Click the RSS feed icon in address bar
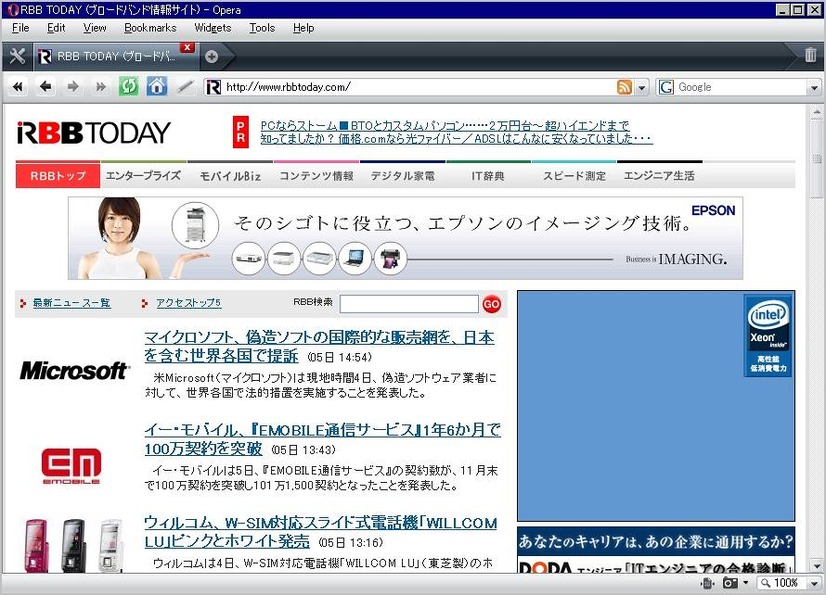Image resolution: width=826 pixels, height=595 pixels. point(624,87)
